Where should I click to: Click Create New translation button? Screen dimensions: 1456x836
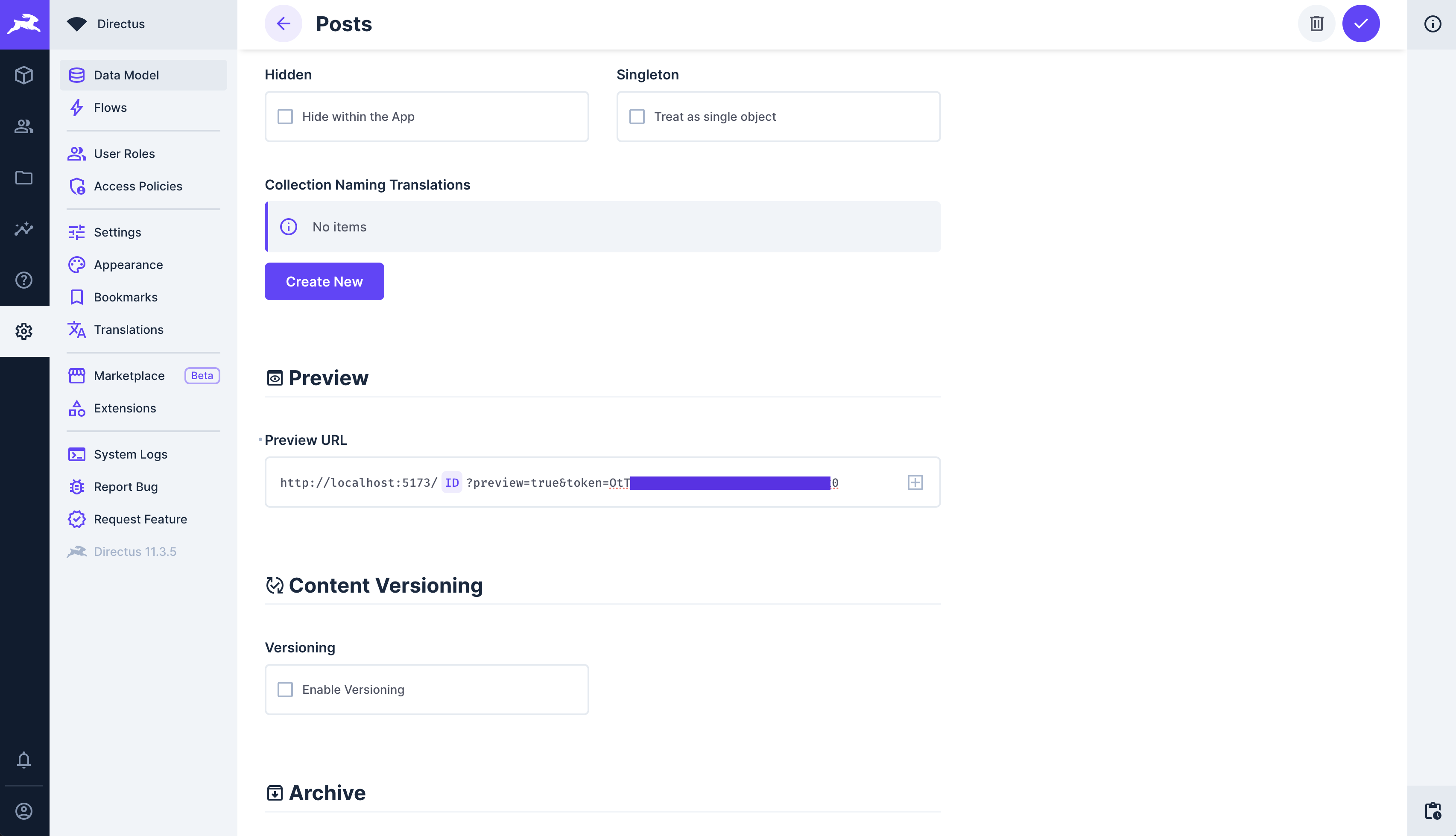coord(324,281)
